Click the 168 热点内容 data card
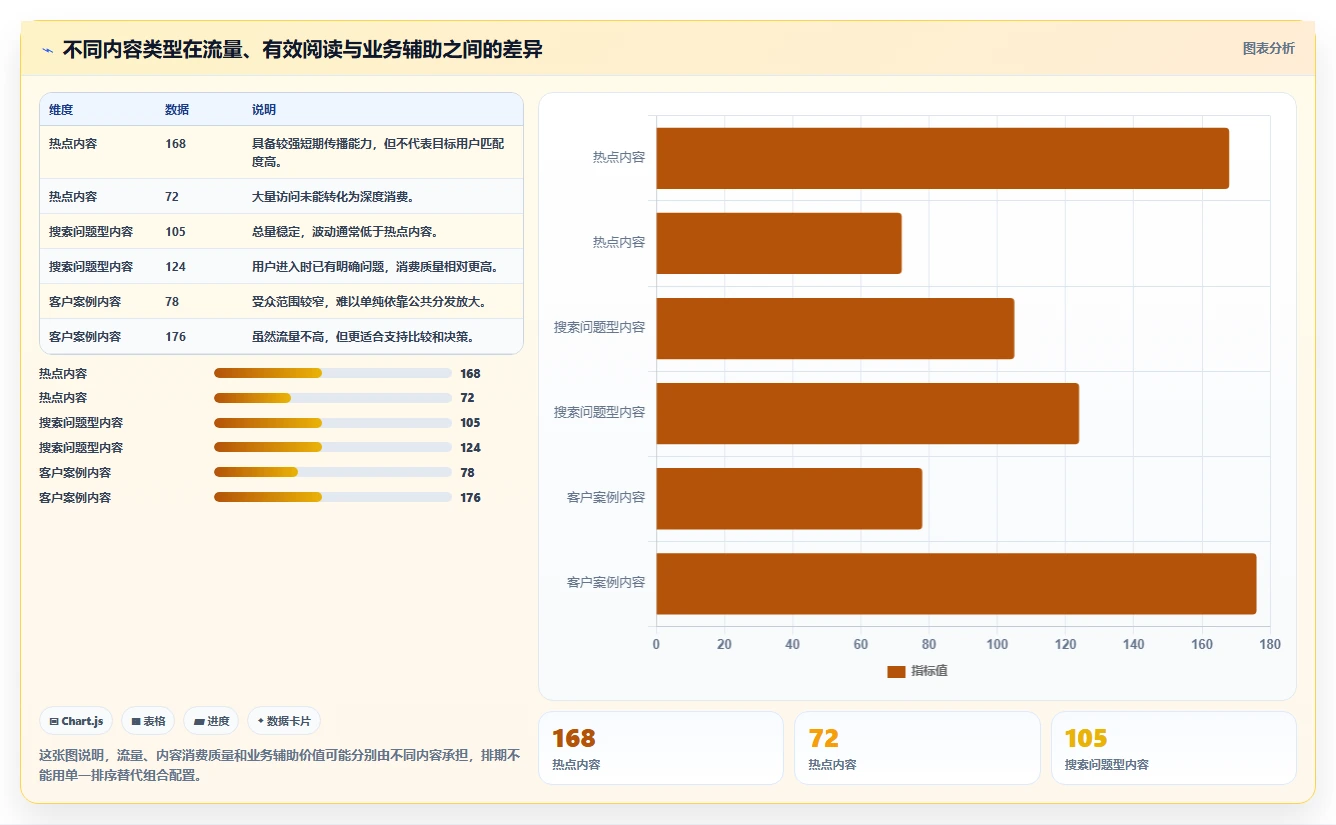The width and height of the screenshot is (1336, 825). [661, 748]
